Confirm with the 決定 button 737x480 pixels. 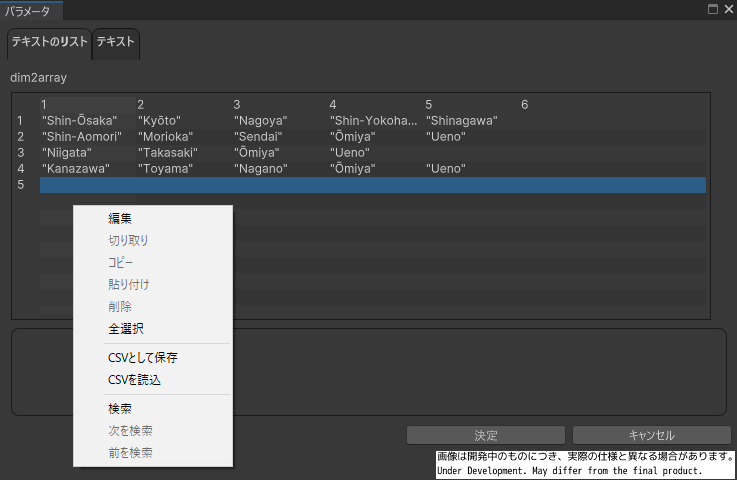(486, 435)
